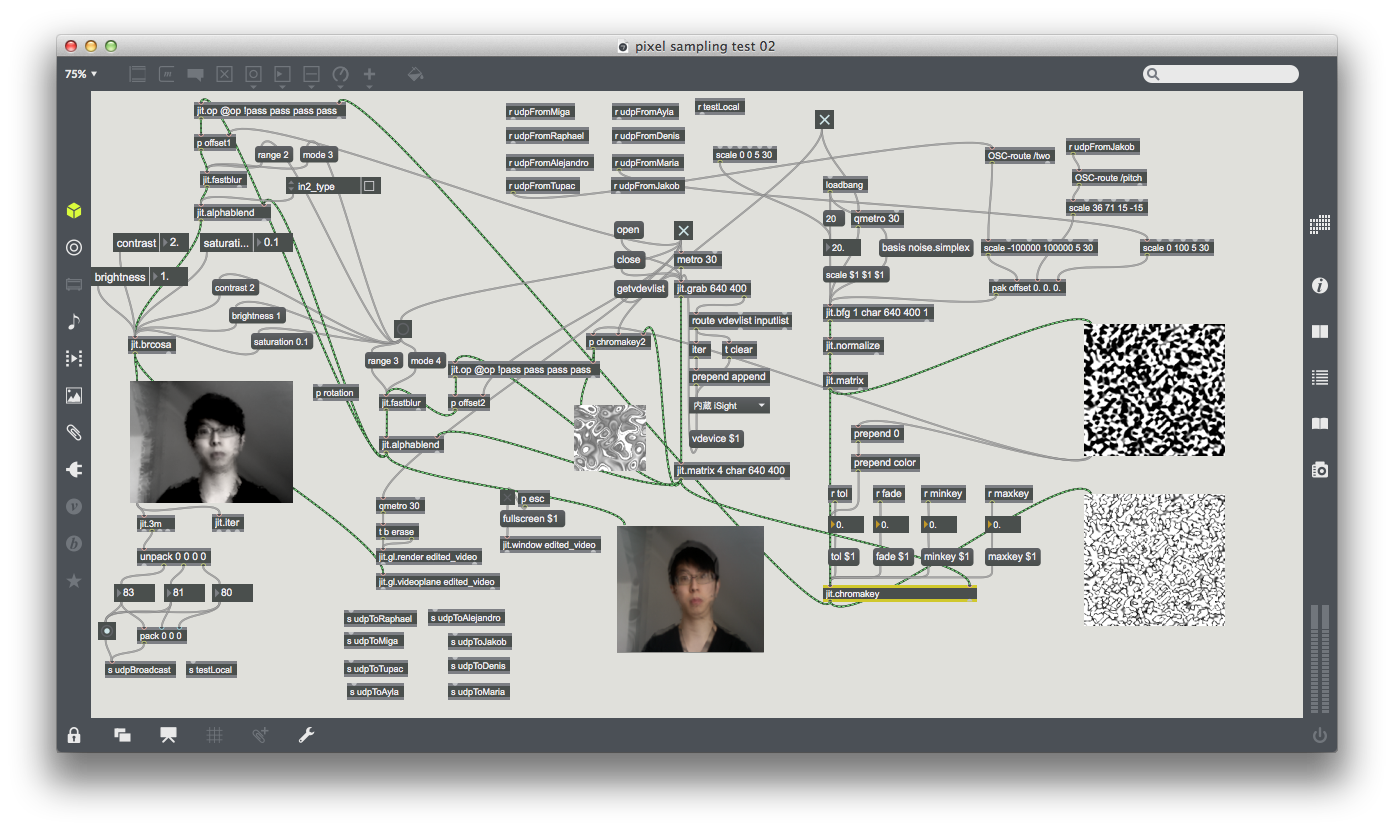The width and height of the screenshot is (1394, 831).
Task: Click the search field in the toolbar
Action: 1225,74
